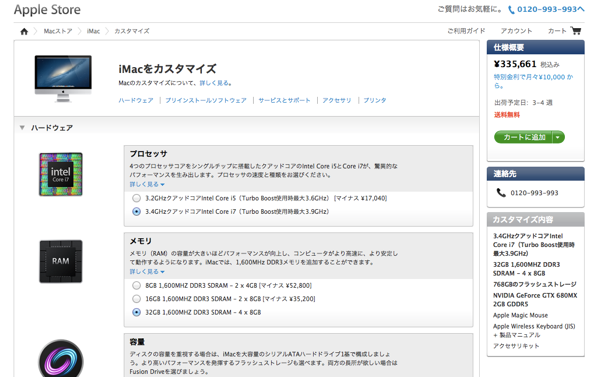Click the メモリ section heading

coord(141,241)
